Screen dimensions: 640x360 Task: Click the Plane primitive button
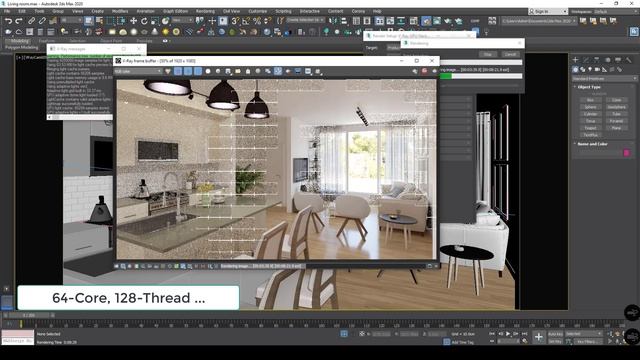pos(616,128)
